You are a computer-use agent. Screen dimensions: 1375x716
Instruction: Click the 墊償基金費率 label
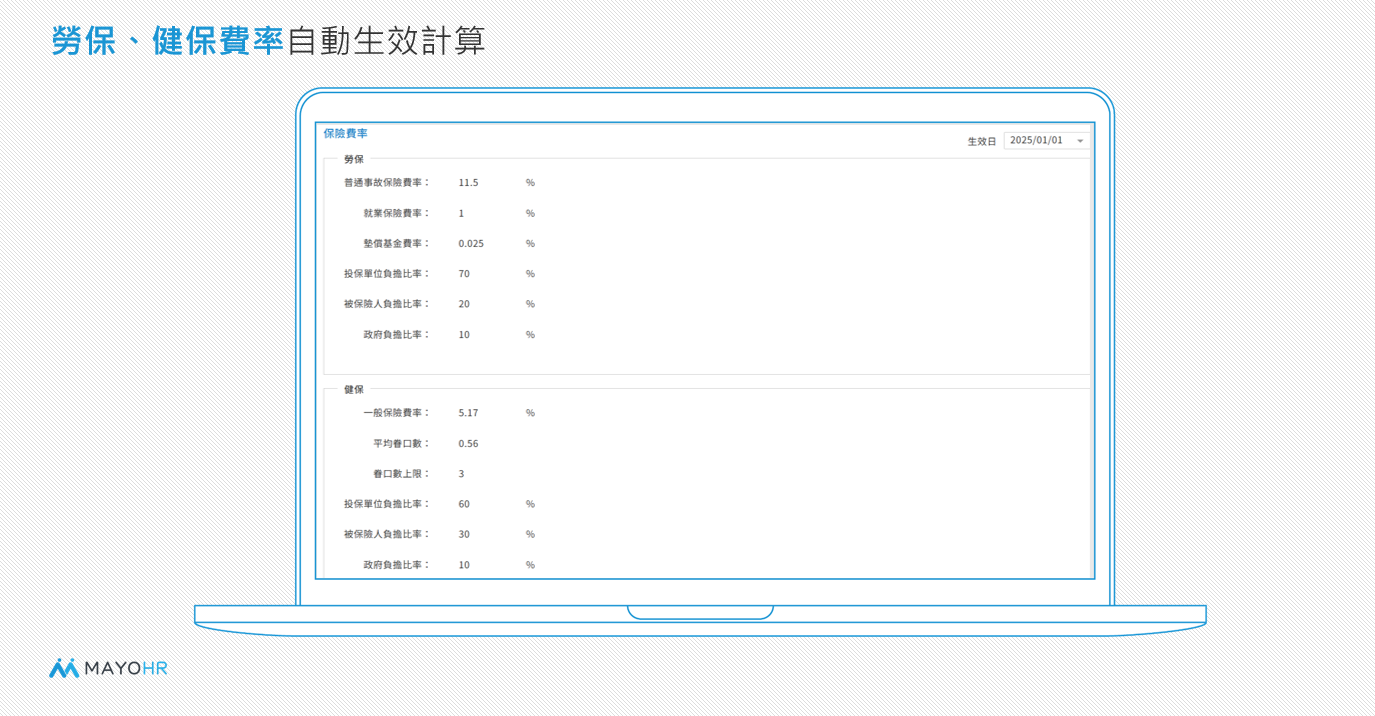[396, 243]
